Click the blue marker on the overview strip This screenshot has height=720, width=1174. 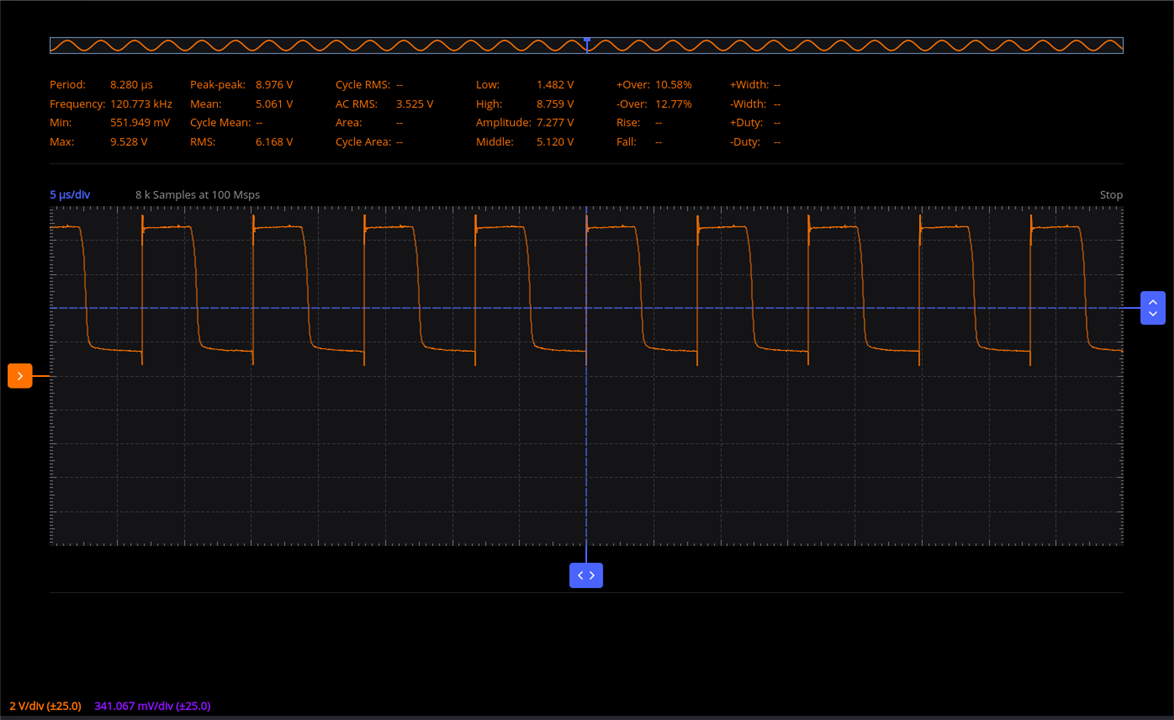click(587, 41)
